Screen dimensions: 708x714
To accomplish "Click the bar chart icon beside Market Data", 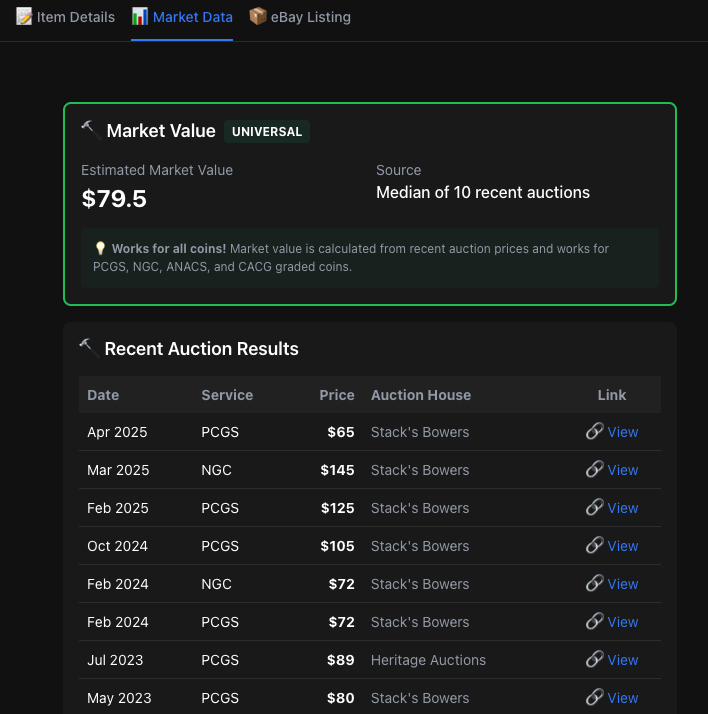I will (x=140, y=17).
